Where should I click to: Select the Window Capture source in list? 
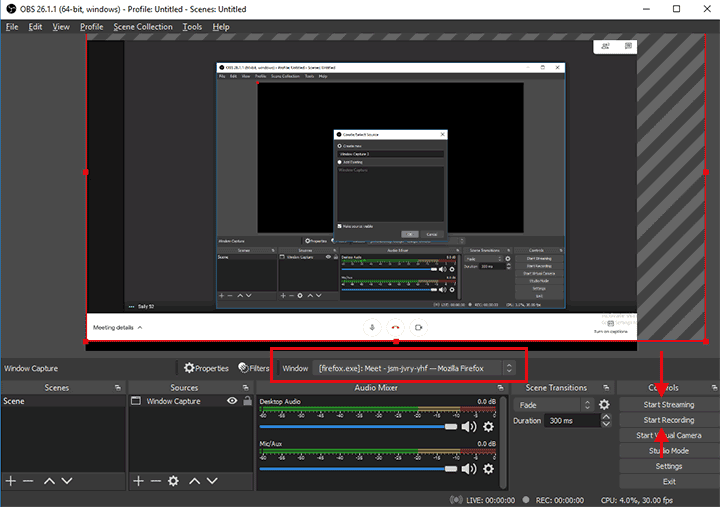coord(175,401)
